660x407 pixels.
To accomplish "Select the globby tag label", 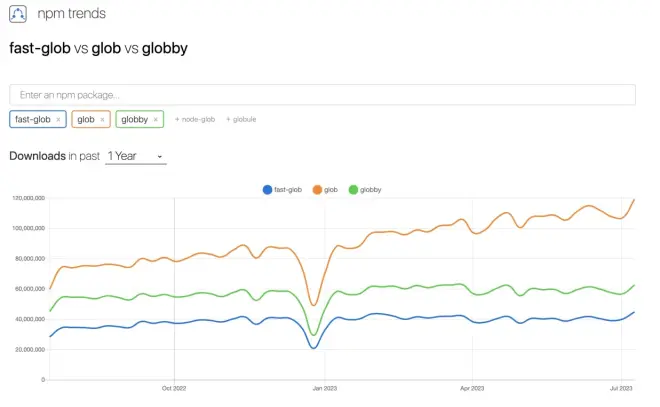I will tap(134, 120).
